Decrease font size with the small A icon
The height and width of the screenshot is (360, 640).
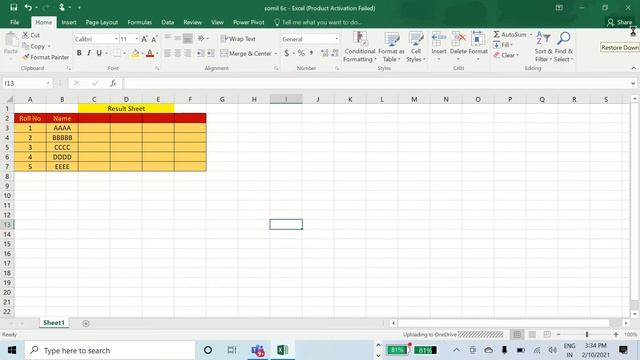tap(154, 39)
